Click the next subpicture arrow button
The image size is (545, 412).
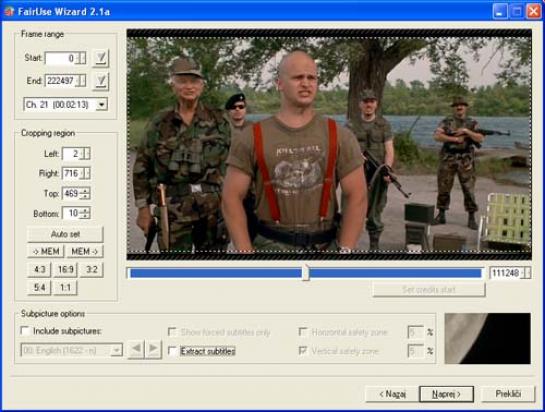(x=153, y=349)
